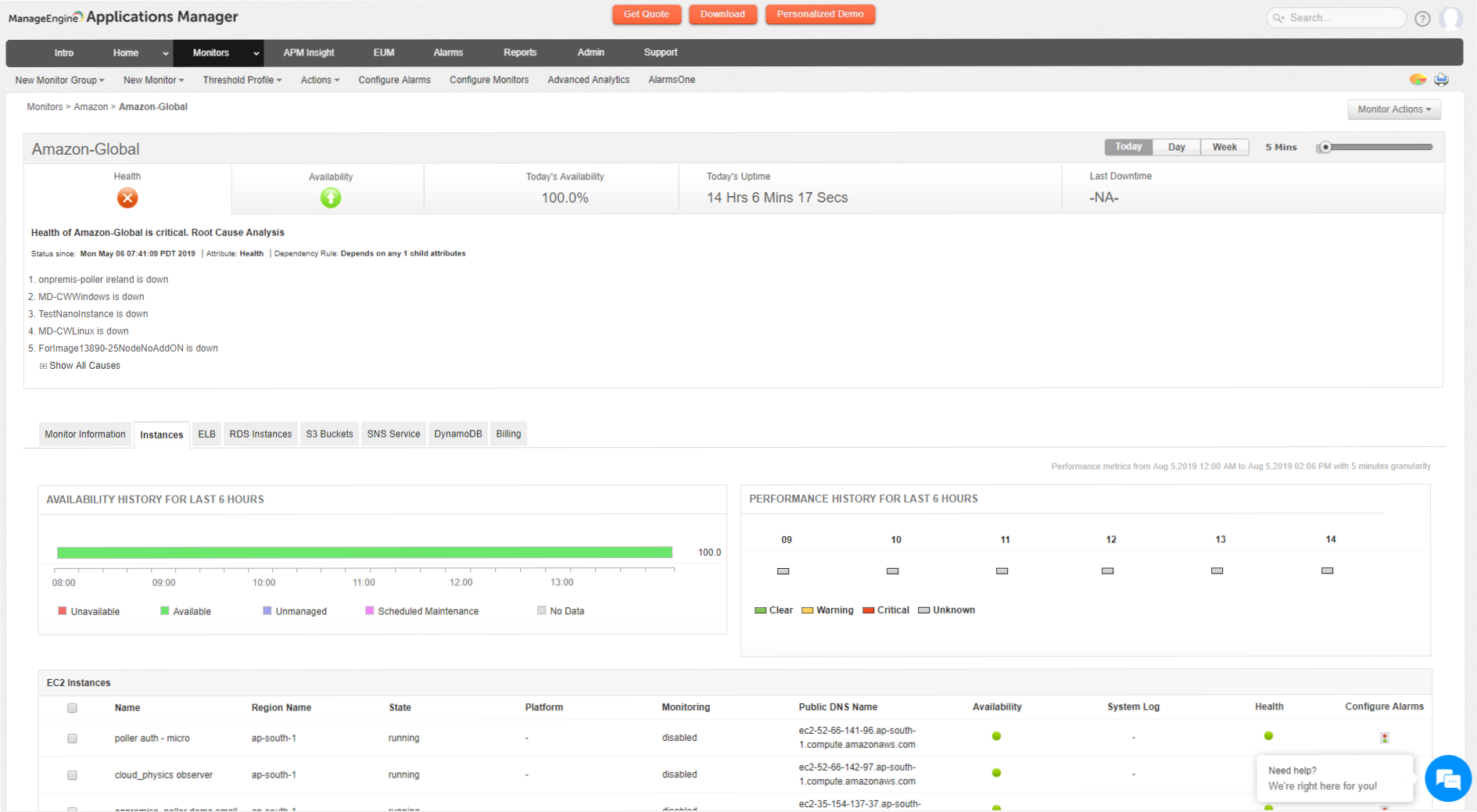The width and height of the screenshot is (1477, 812).
Task: Click the 5 Mins granularity slider handle
Action: pyautogui.click(x=1325, y=147)
